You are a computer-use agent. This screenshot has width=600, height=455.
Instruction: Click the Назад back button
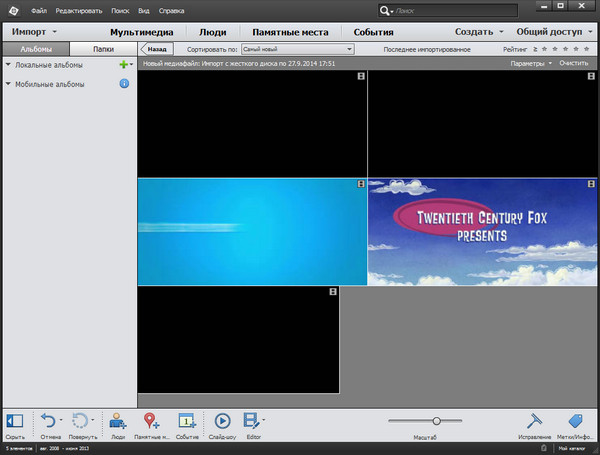[x=157, y=48]
